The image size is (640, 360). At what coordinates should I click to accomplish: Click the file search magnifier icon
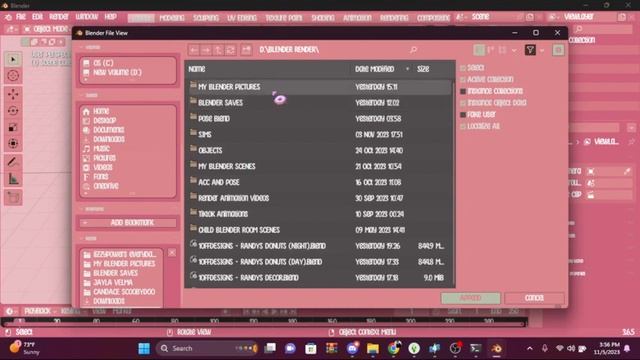413,50
